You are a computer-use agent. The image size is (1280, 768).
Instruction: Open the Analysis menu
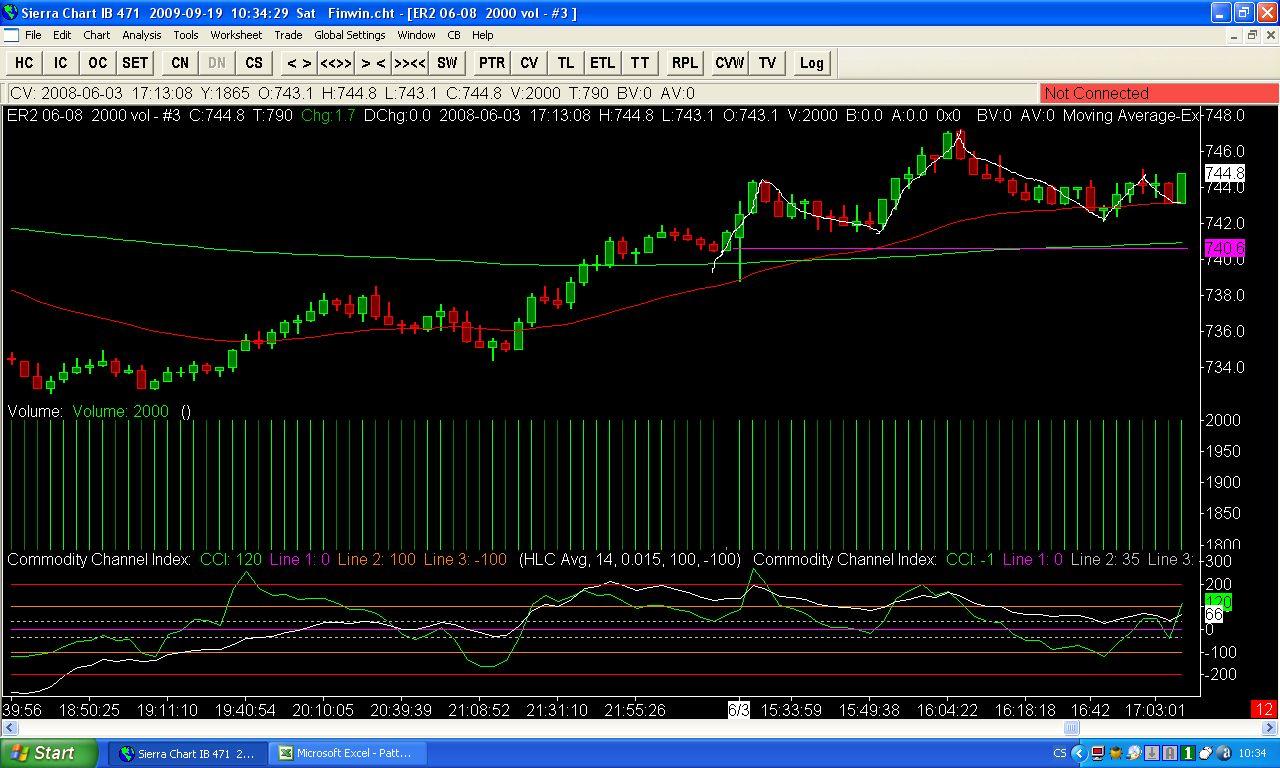[x=141, y=35]
